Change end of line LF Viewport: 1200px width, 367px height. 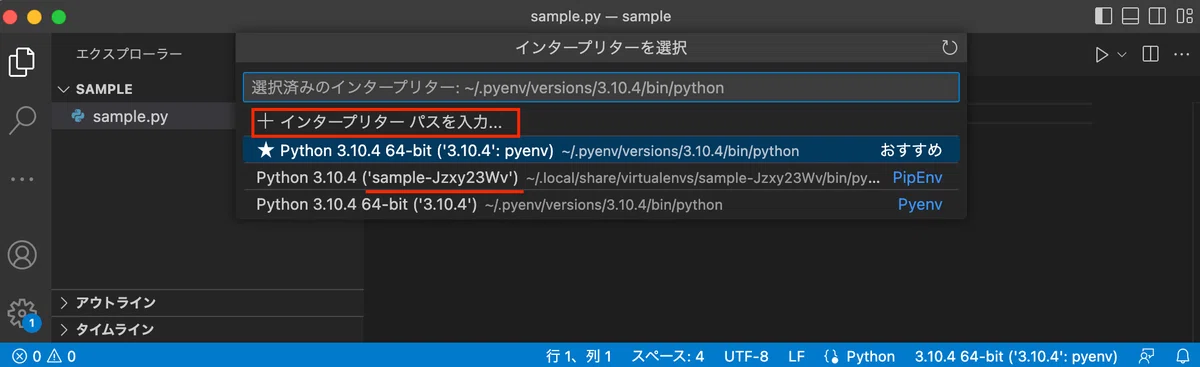pos(796,355)
